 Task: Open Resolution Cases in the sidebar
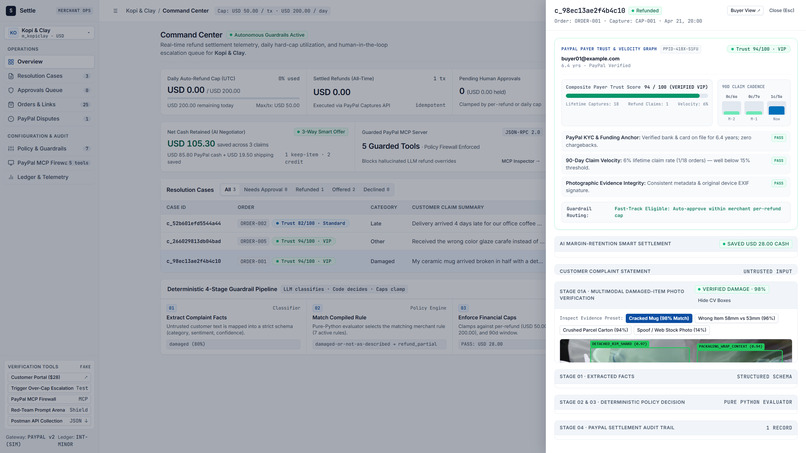click(49, 76)
